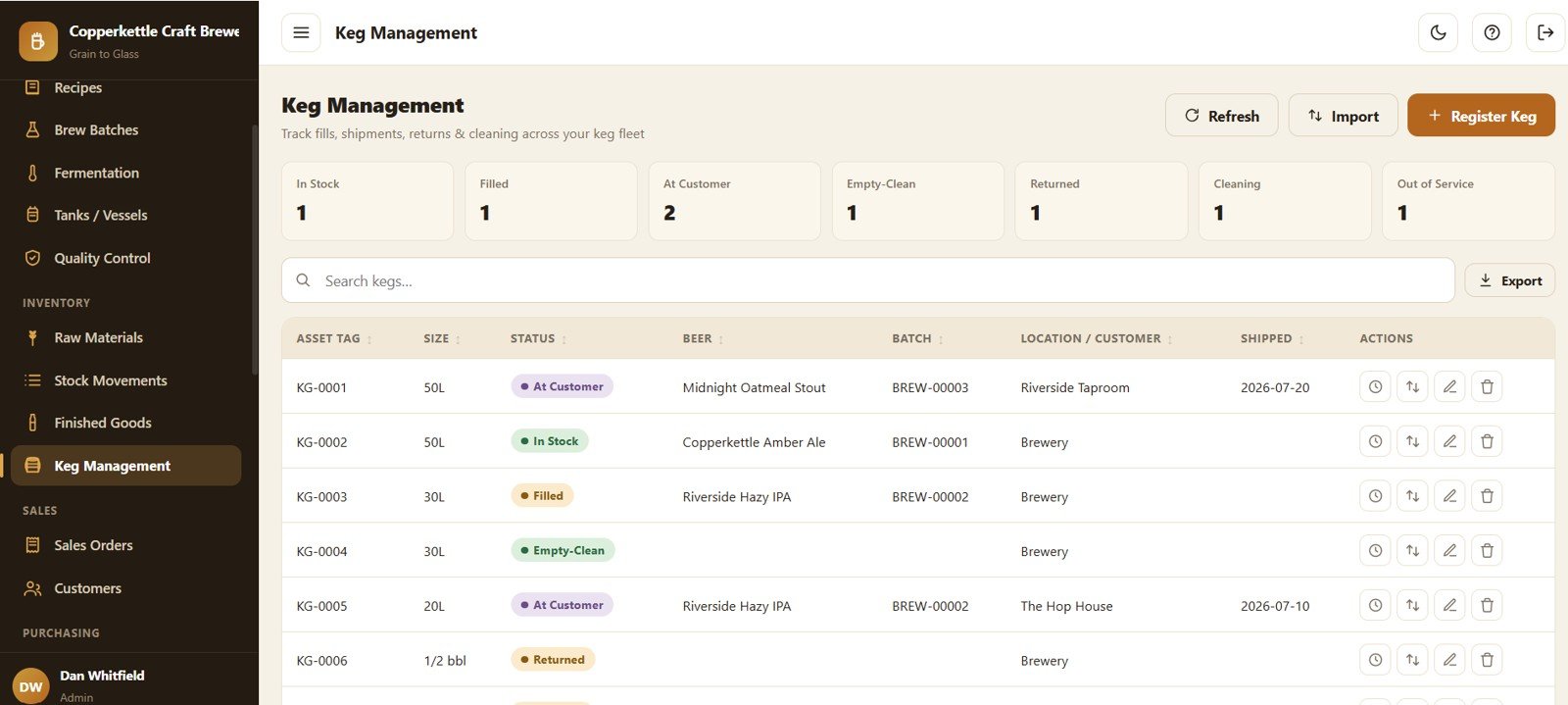Open Stock Movements page
The height and width of the screenshot is (705, 1568).
click(x=125, y=380)
